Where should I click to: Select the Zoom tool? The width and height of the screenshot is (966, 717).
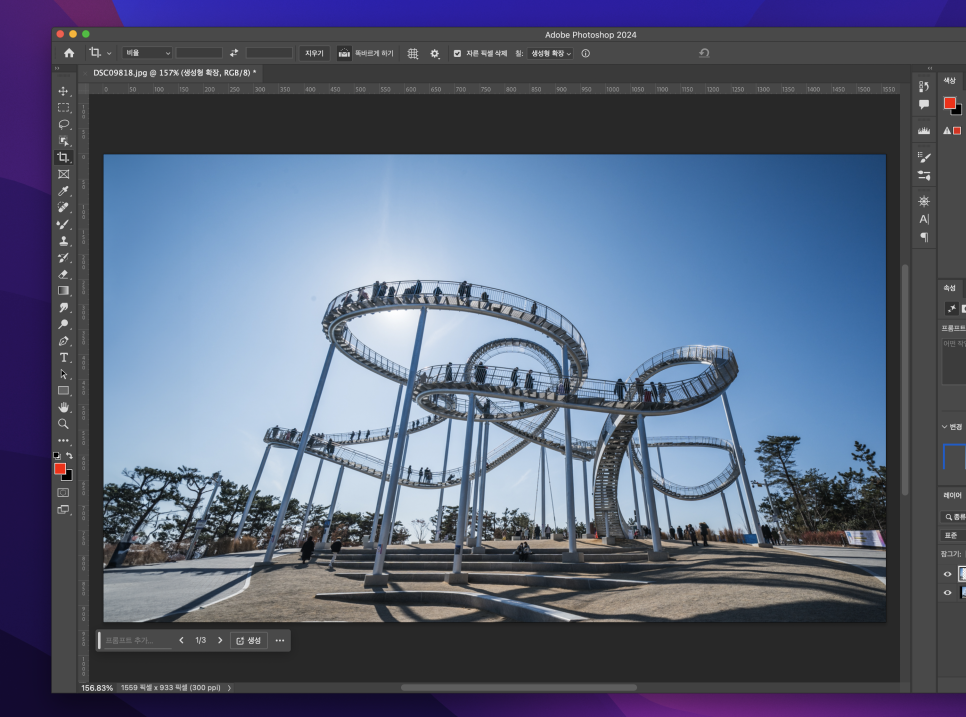pos(63,424)
